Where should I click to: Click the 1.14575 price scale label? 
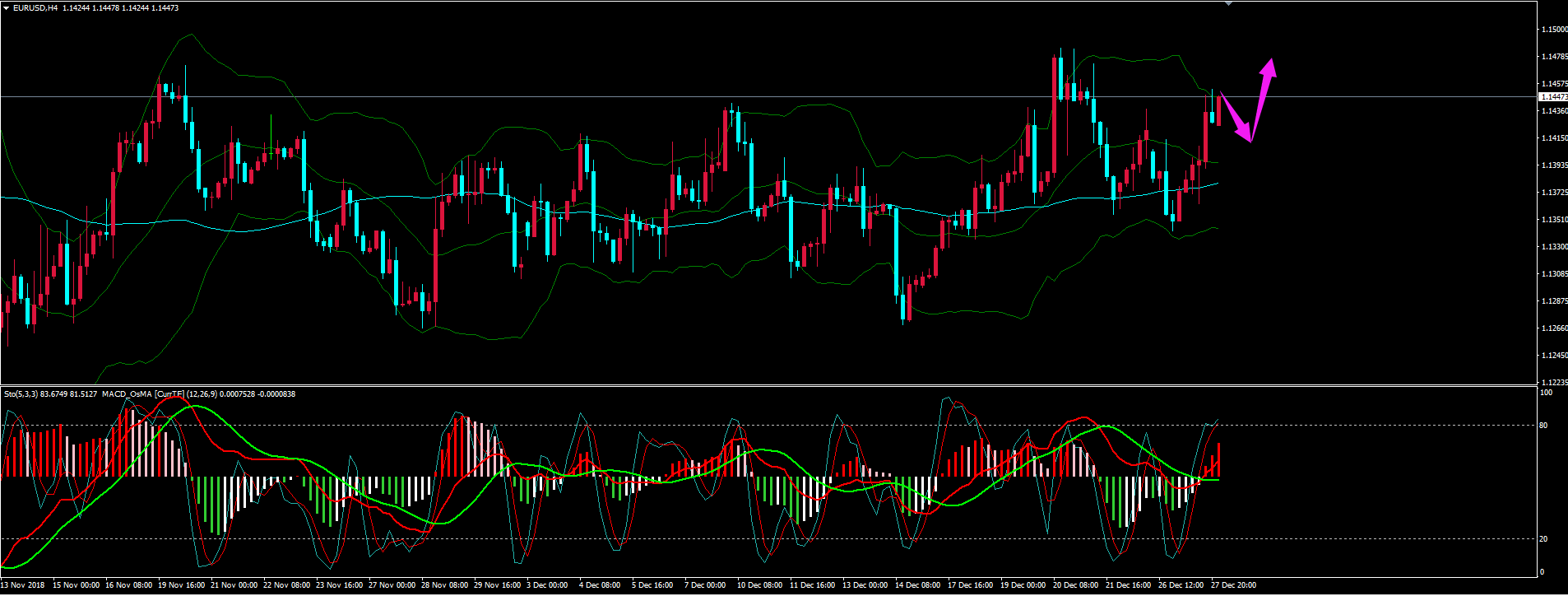click(x=1554, y=84)
